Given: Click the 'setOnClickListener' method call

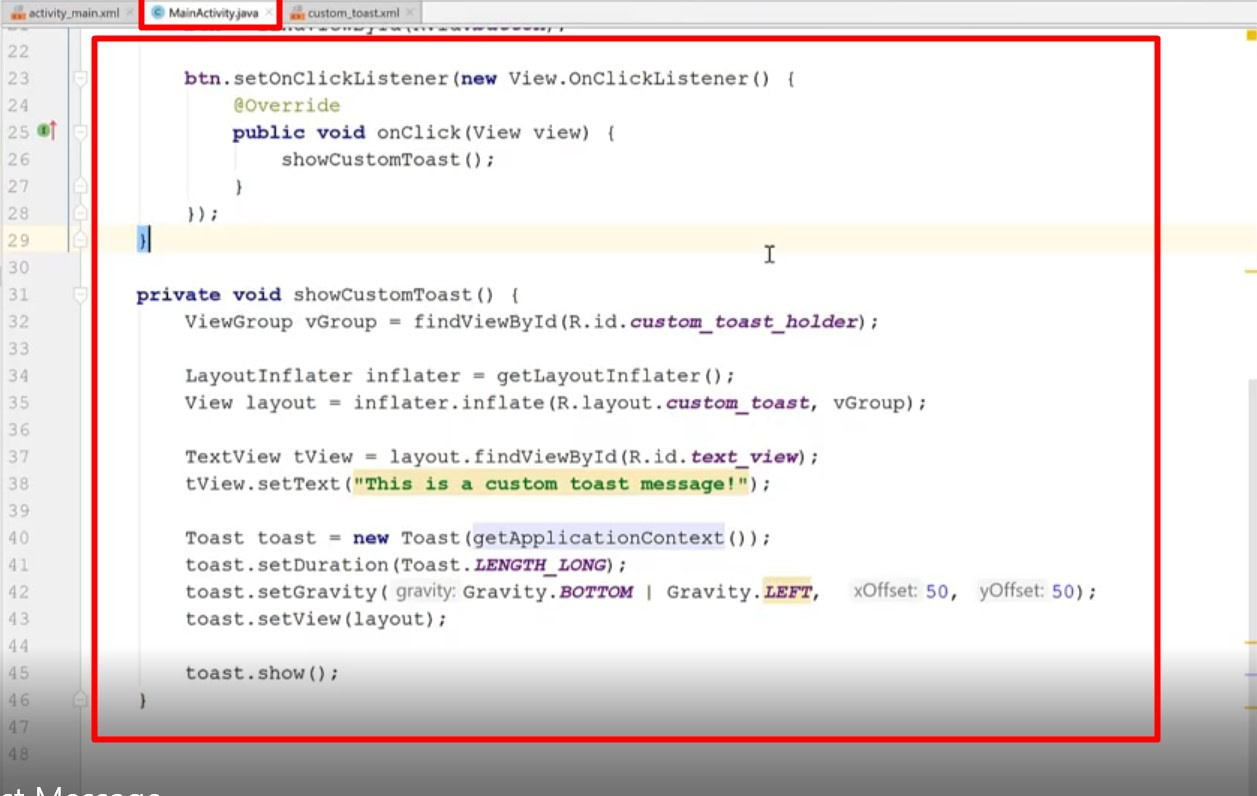Looking at the screenshot, I should [341, 78].
